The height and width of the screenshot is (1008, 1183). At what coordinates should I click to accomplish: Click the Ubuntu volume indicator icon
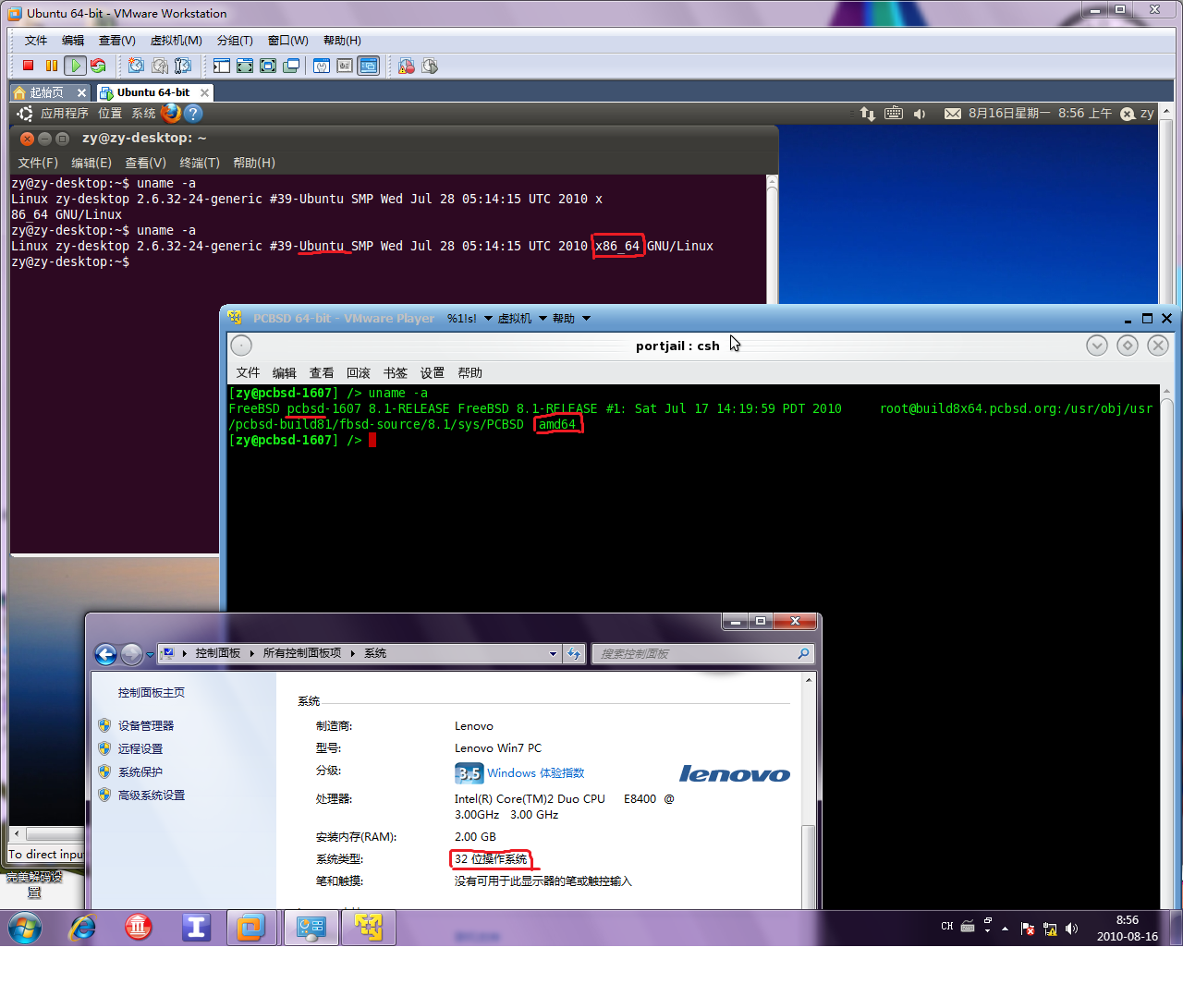click(920, 114)
